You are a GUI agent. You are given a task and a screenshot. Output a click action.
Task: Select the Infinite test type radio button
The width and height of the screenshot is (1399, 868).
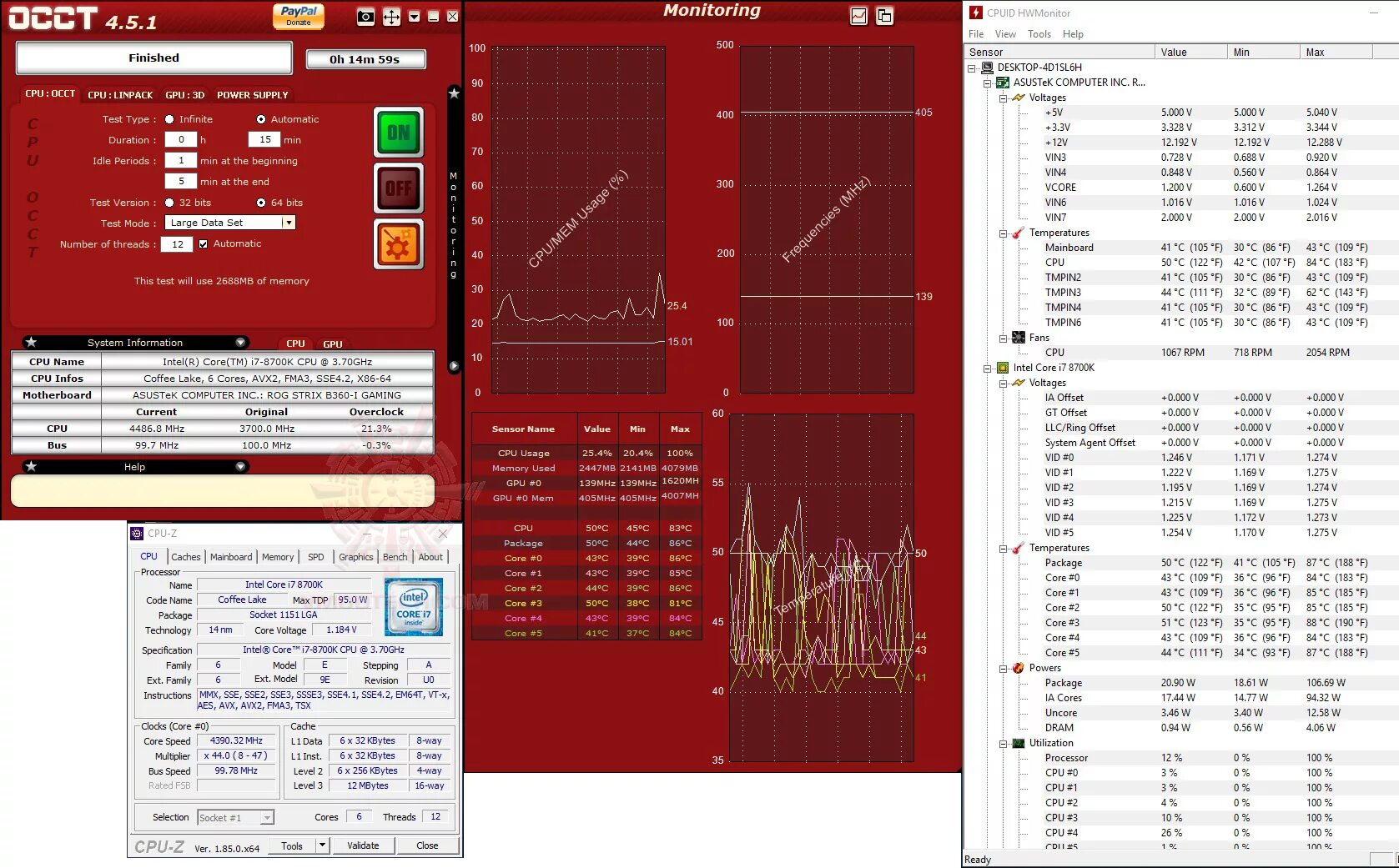coord(169,119)
